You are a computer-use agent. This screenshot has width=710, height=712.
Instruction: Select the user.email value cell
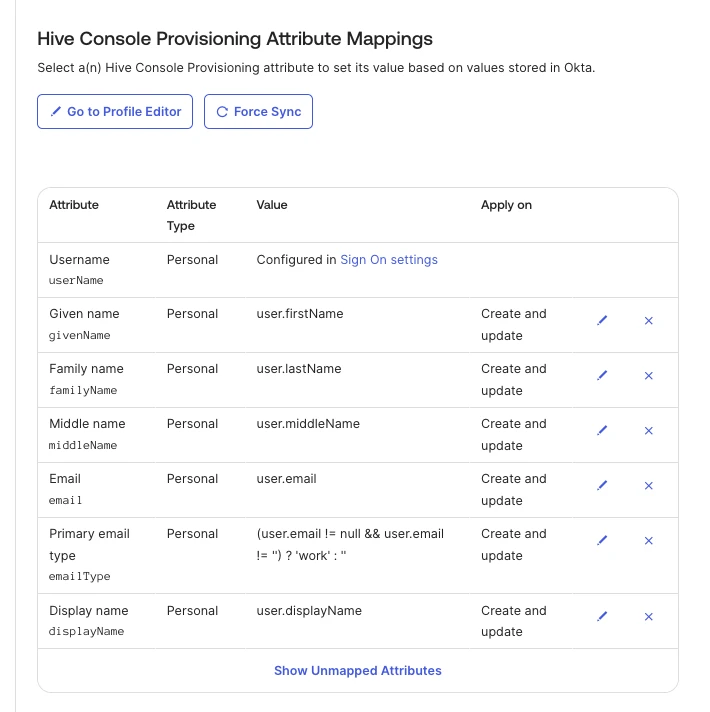286,479
